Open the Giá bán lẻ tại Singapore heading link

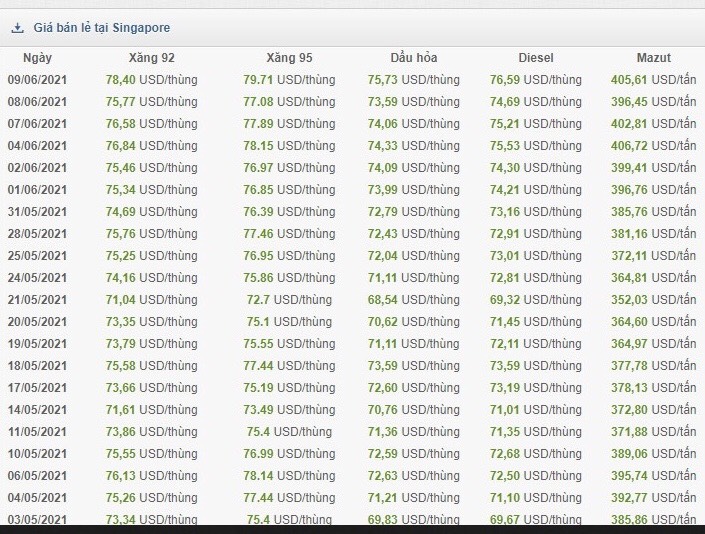[102, 28]
